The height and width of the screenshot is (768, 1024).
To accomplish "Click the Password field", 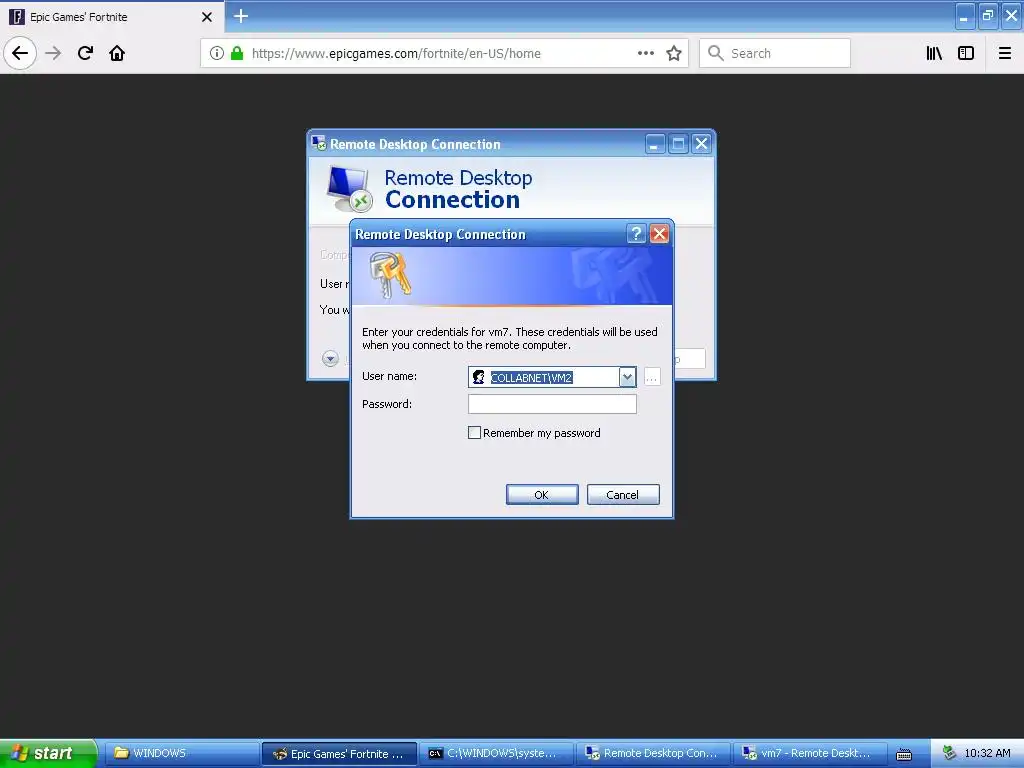I will 552,404.
